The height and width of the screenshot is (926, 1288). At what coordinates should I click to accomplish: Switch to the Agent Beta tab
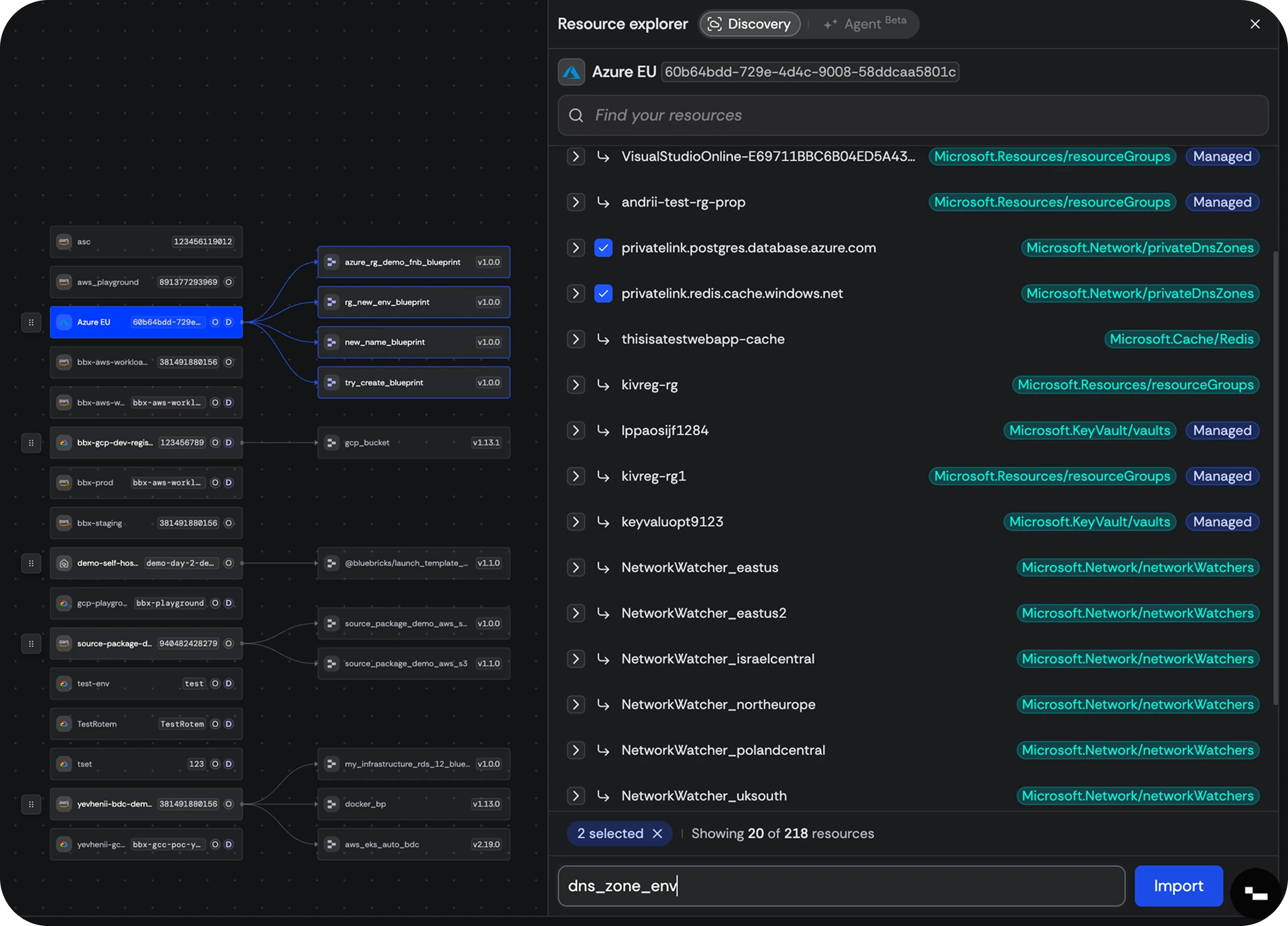click(865, 24)
